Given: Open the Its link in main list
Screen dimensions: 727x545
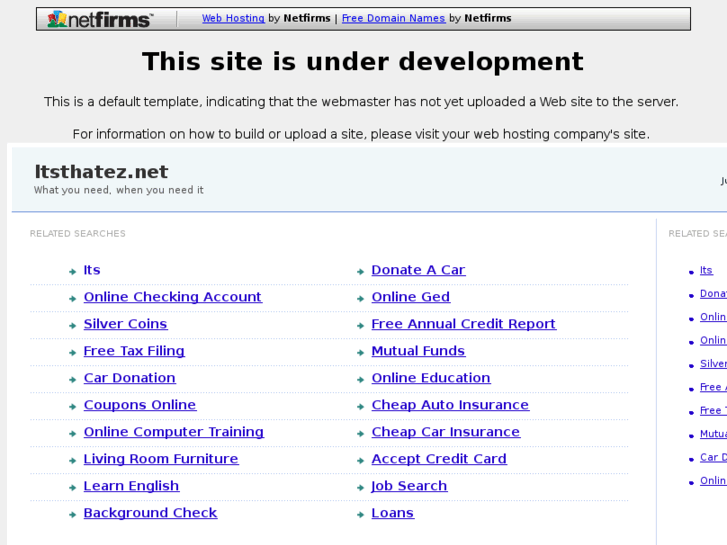Looking at the screenshot, I should 92,270.
